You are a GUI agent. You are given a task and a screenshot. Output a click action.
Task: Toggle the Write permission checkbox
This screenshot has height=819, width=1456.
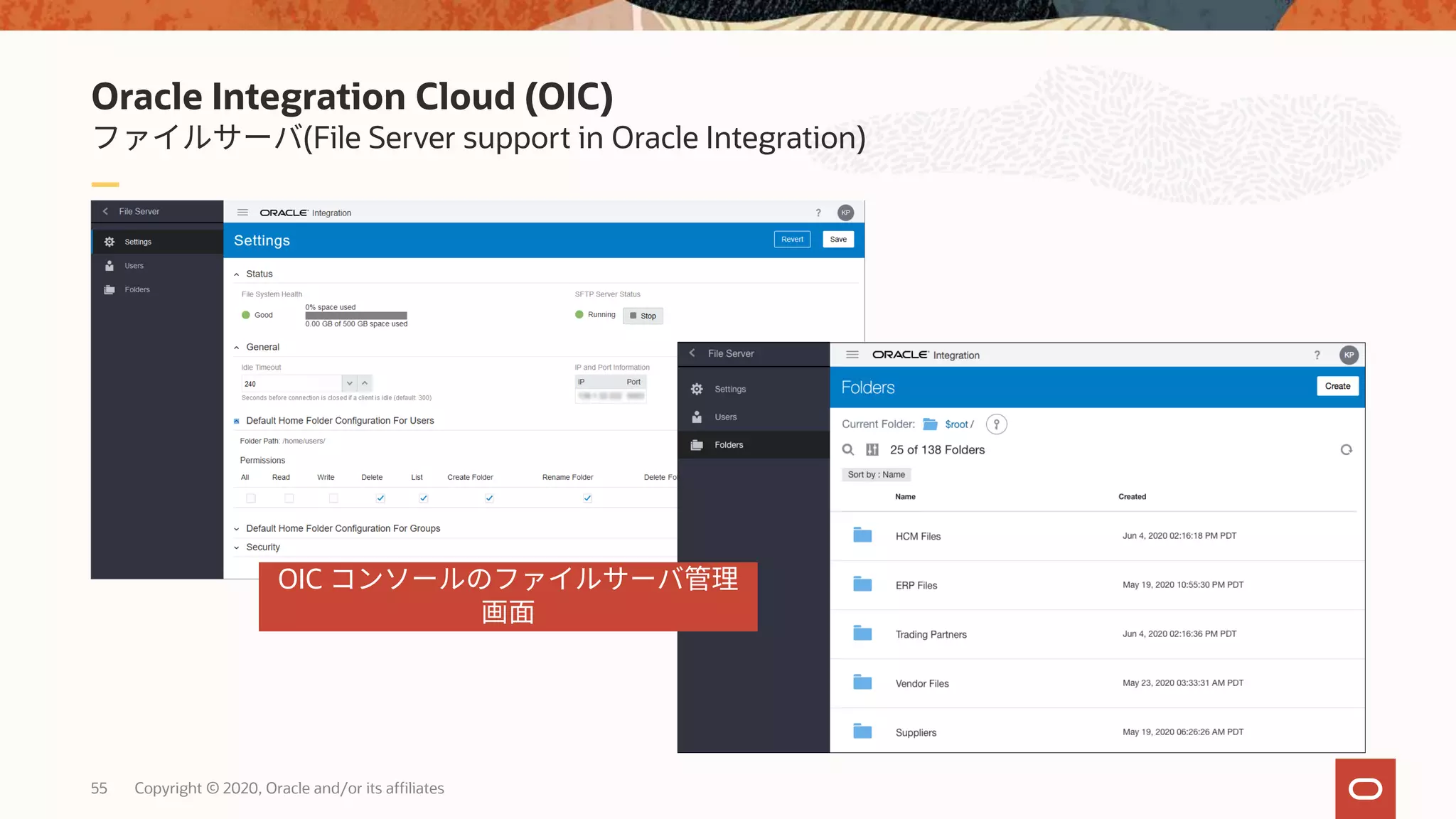(x=333, y=498)
